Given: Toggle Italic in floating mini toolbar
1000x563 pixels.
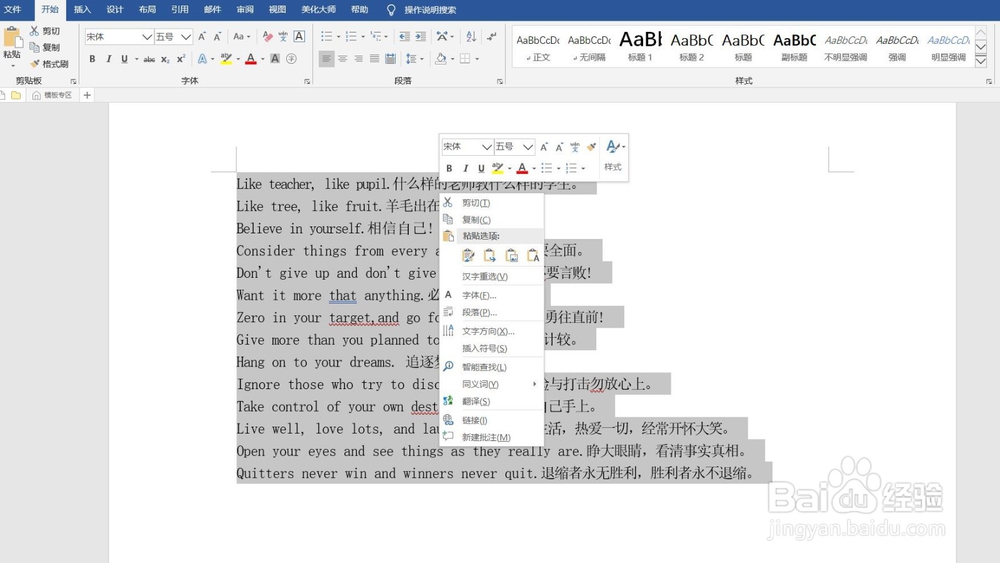Looking at the screenshot, I should tap(465, 168).
